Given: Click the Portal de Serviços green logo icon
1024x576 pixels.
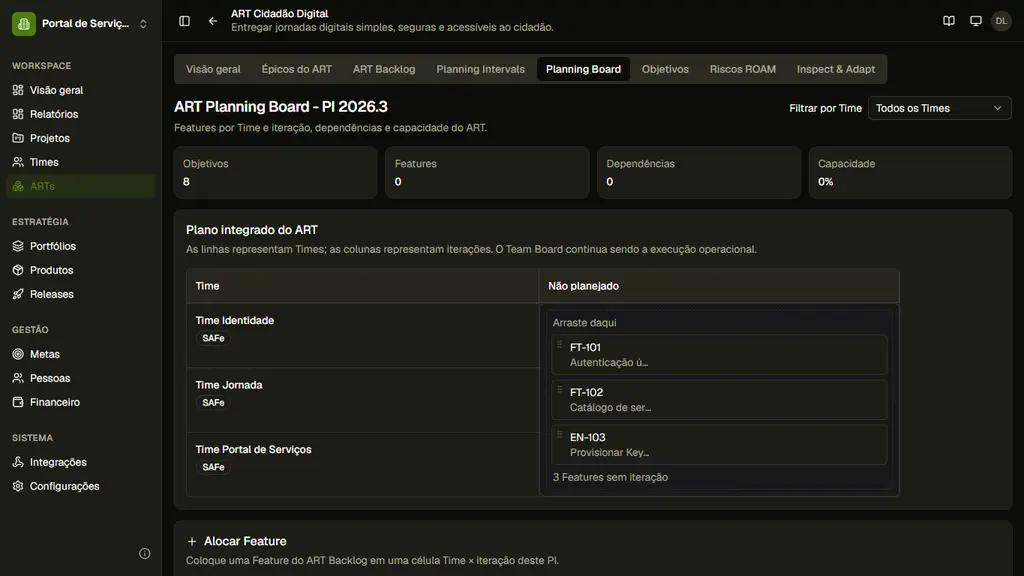Looking at the screenshot, I should click(x=24, y=24).
